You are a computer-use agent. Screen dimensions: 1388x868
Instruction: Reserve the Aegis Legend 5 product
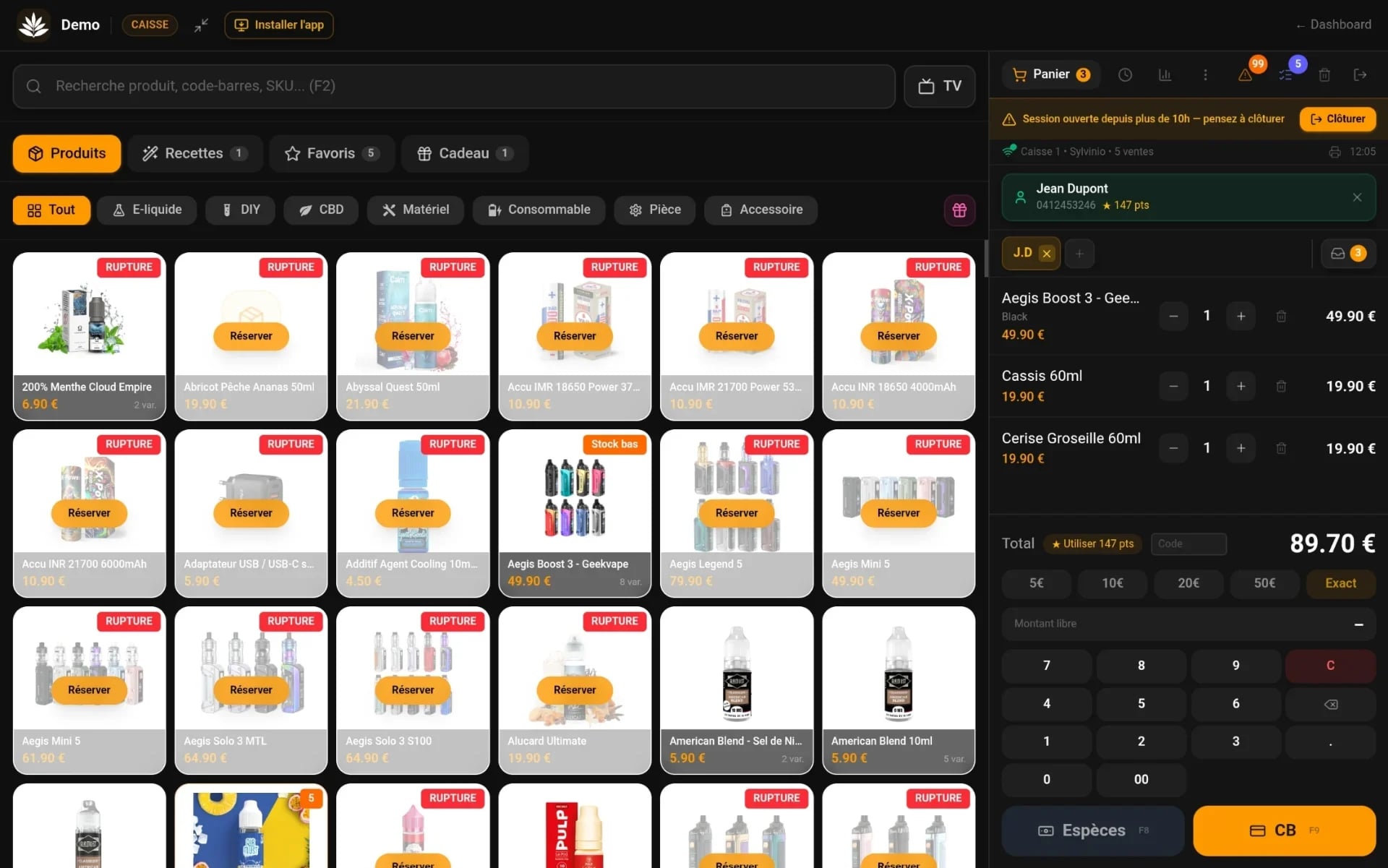737,513
